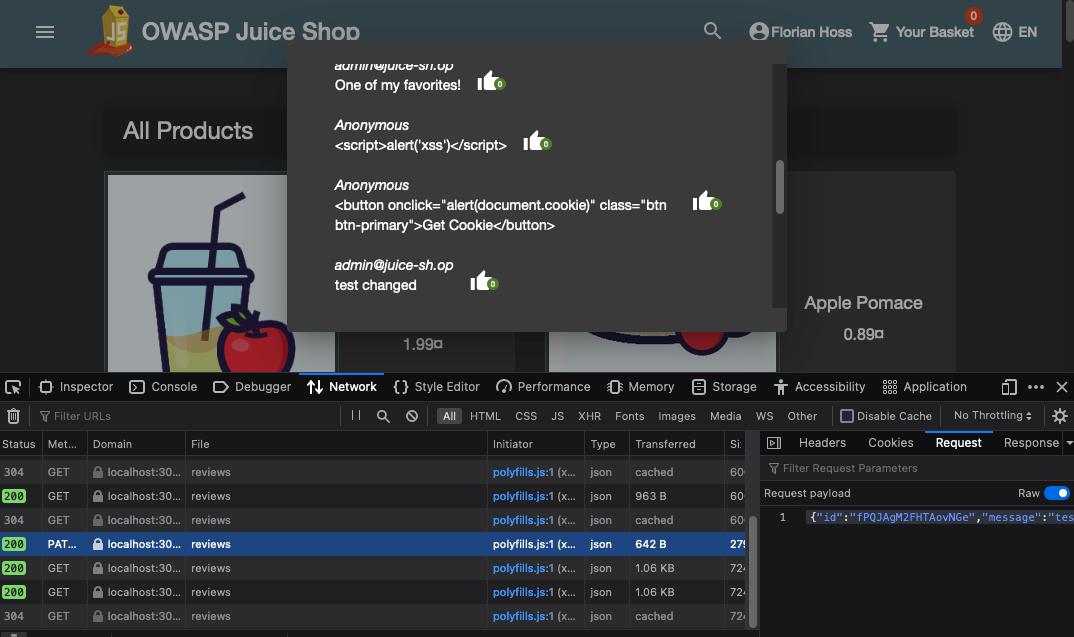The height and width of the screenshot is (637, 1074).
Task: Select the PATCH reviews request row
Action: (x=373, y=544)
